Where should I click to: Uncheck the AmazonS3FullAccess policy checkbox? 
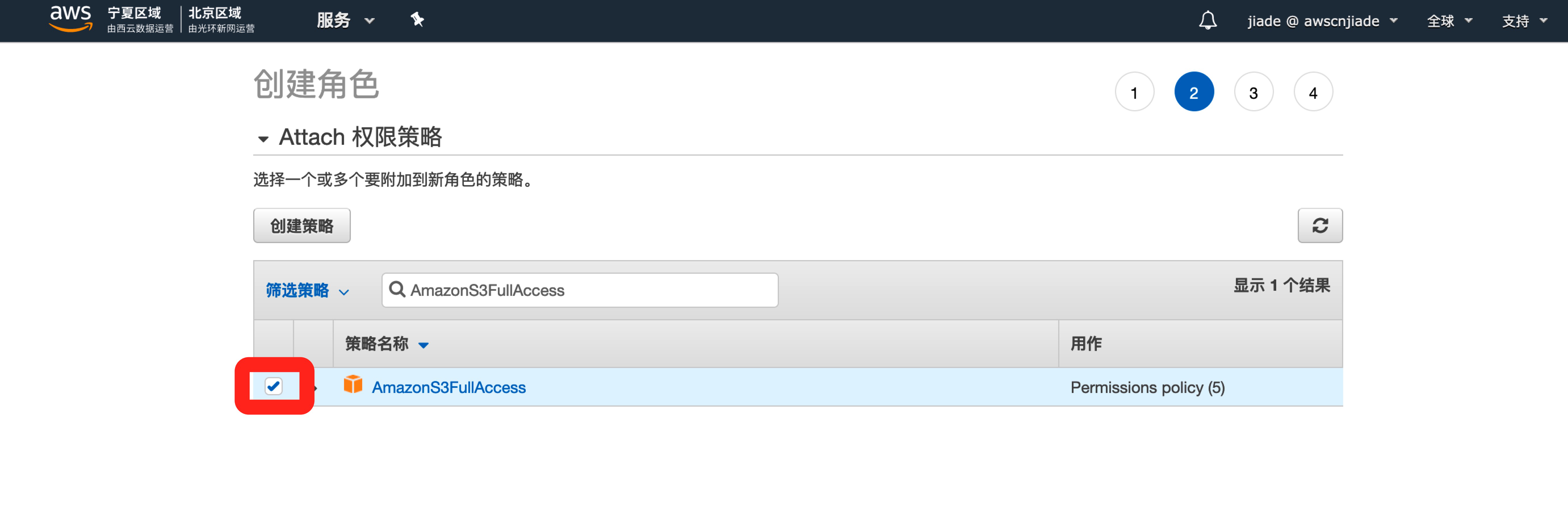coord(273,386)
